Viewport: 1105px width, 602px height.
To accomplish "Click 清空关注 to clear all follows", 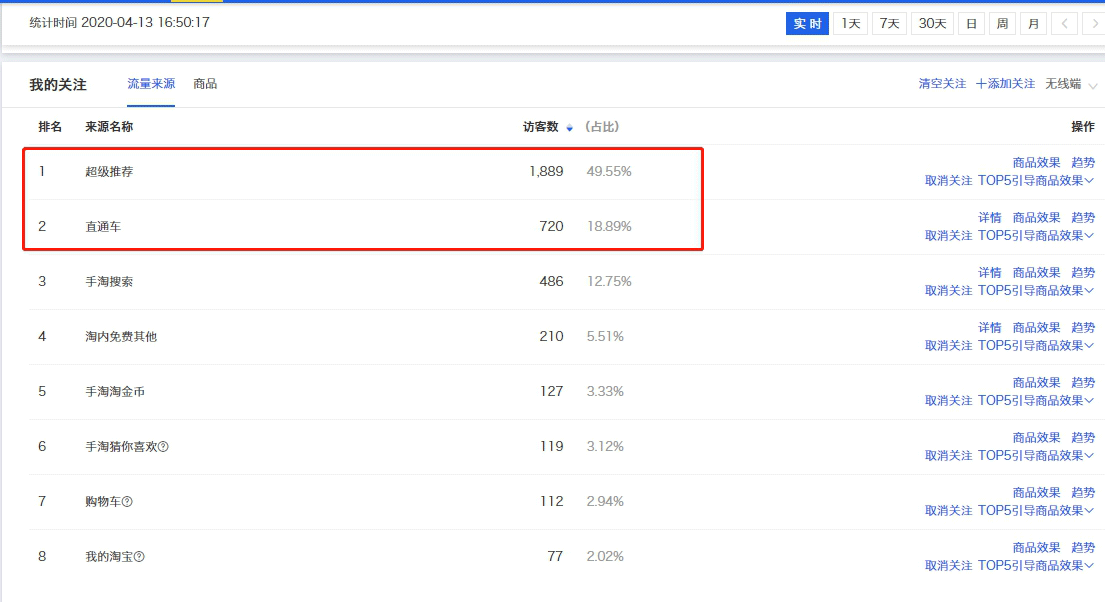I will click(x=942, y=84).
